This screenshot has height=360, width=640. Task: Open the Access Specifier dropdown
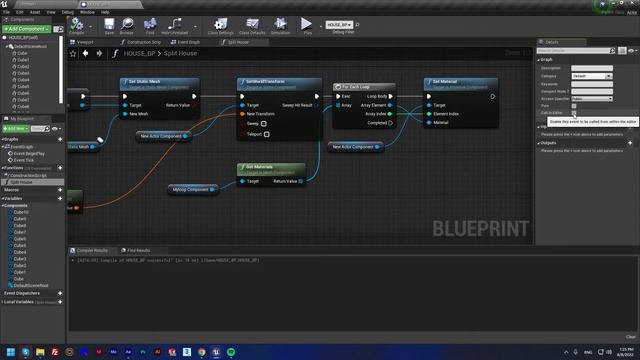point(592,99)
